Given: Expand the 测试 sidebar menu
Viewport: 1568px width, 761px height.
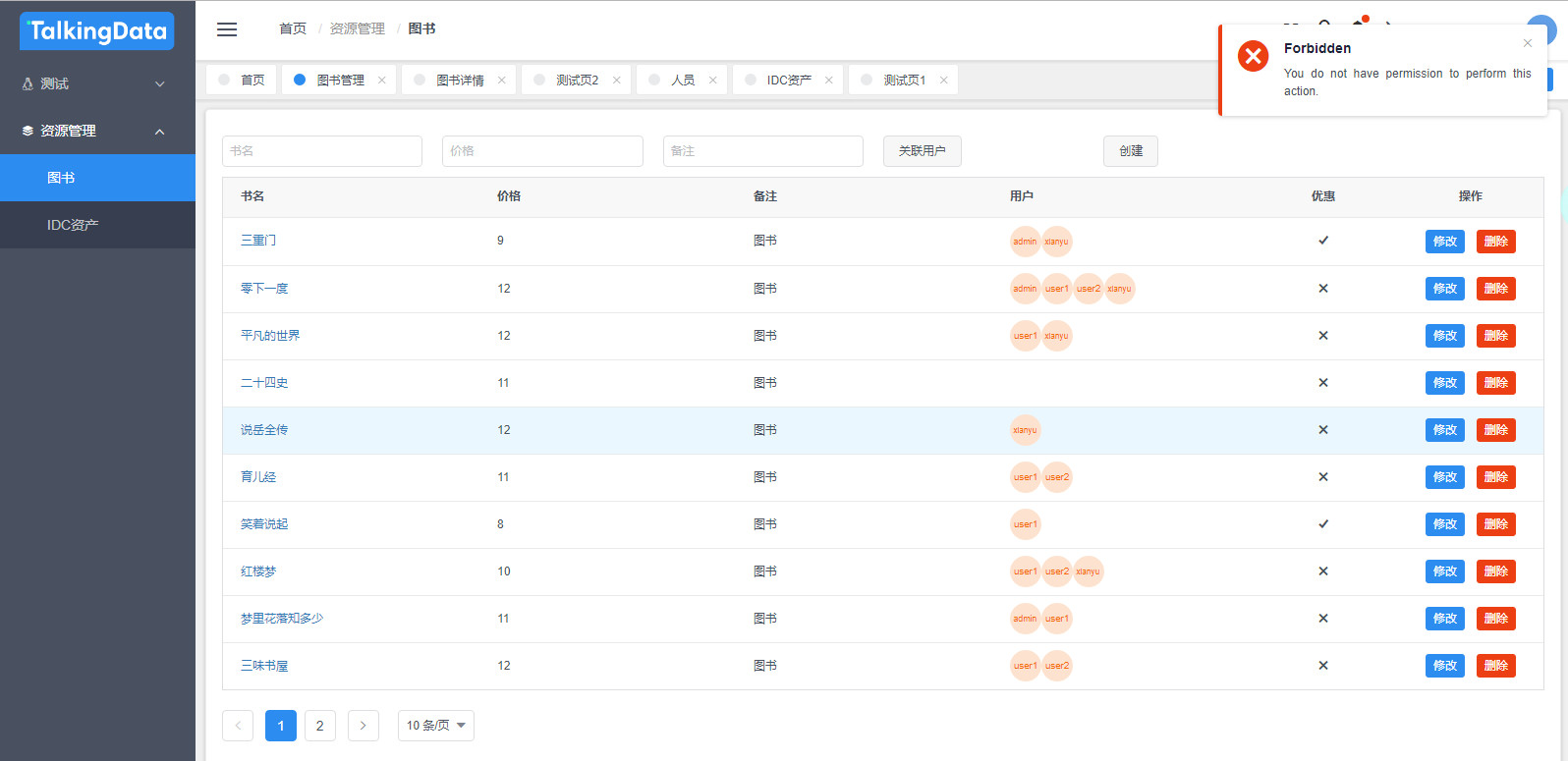Looking at the screenshot, I should point(96,84).
